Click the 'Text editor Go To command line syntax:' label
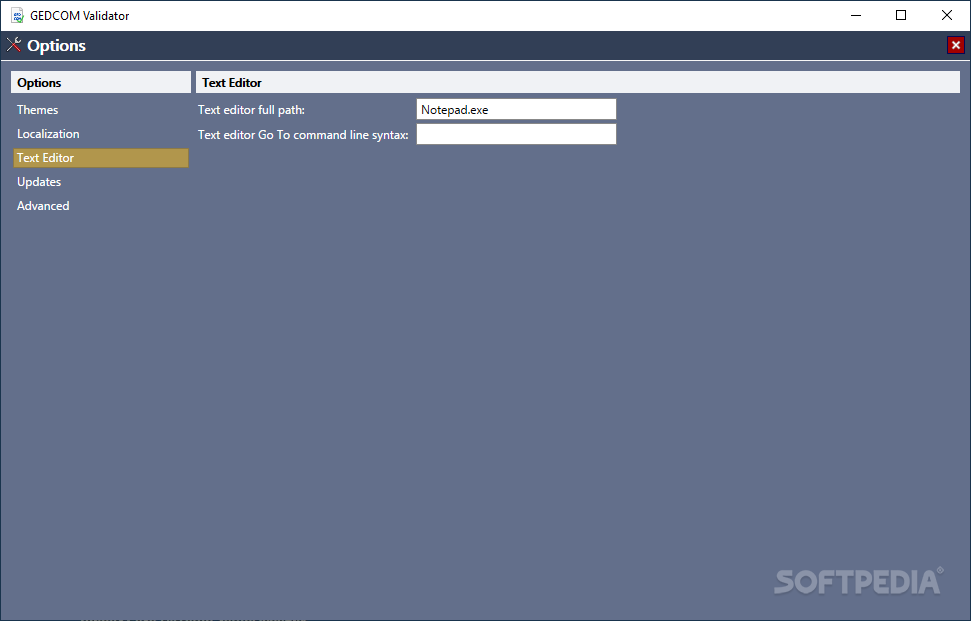This screenshot has width=971, height=621. point(303,134)
